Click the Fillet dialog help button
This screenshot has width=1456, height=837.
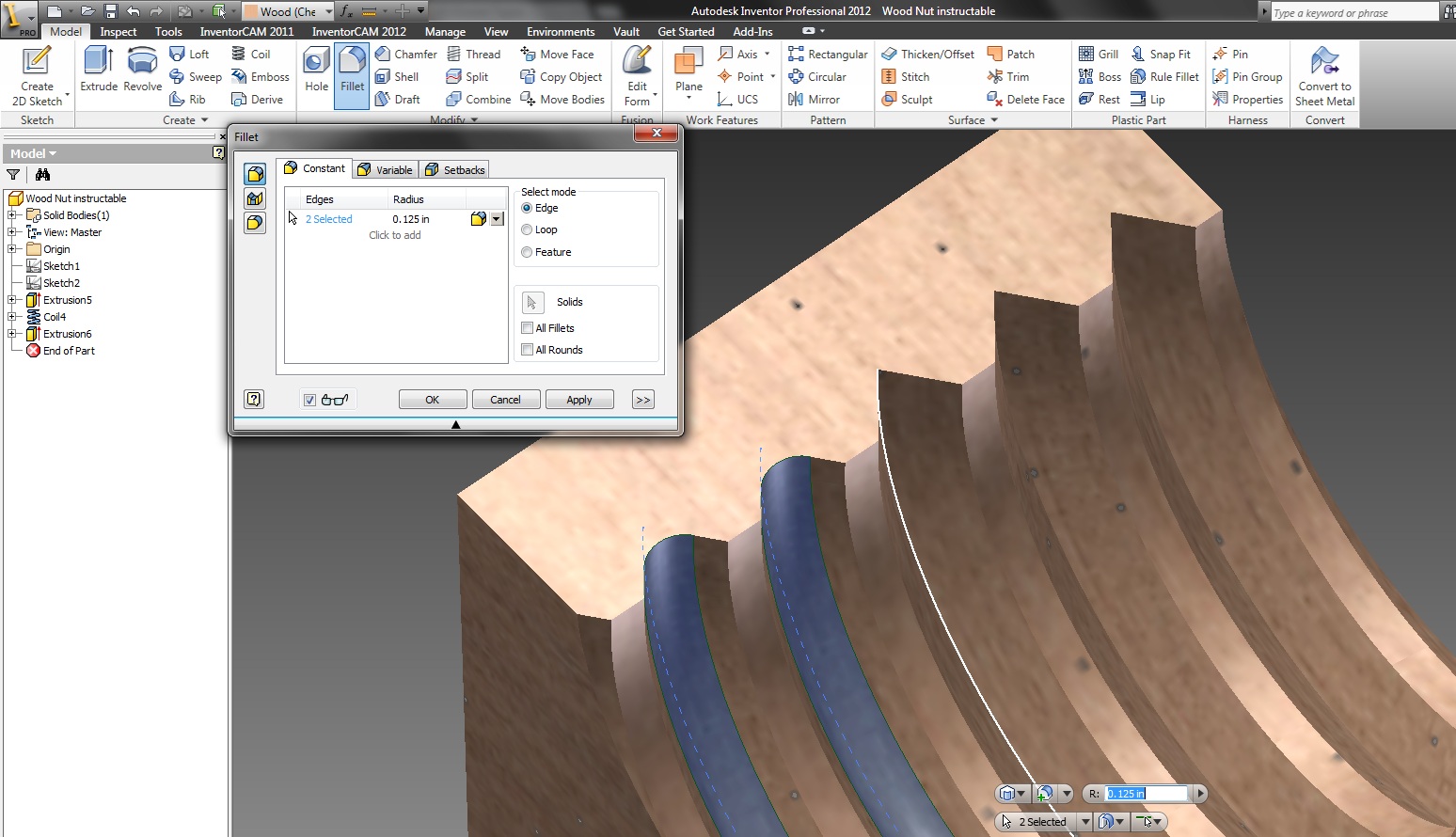pos(254,399)
